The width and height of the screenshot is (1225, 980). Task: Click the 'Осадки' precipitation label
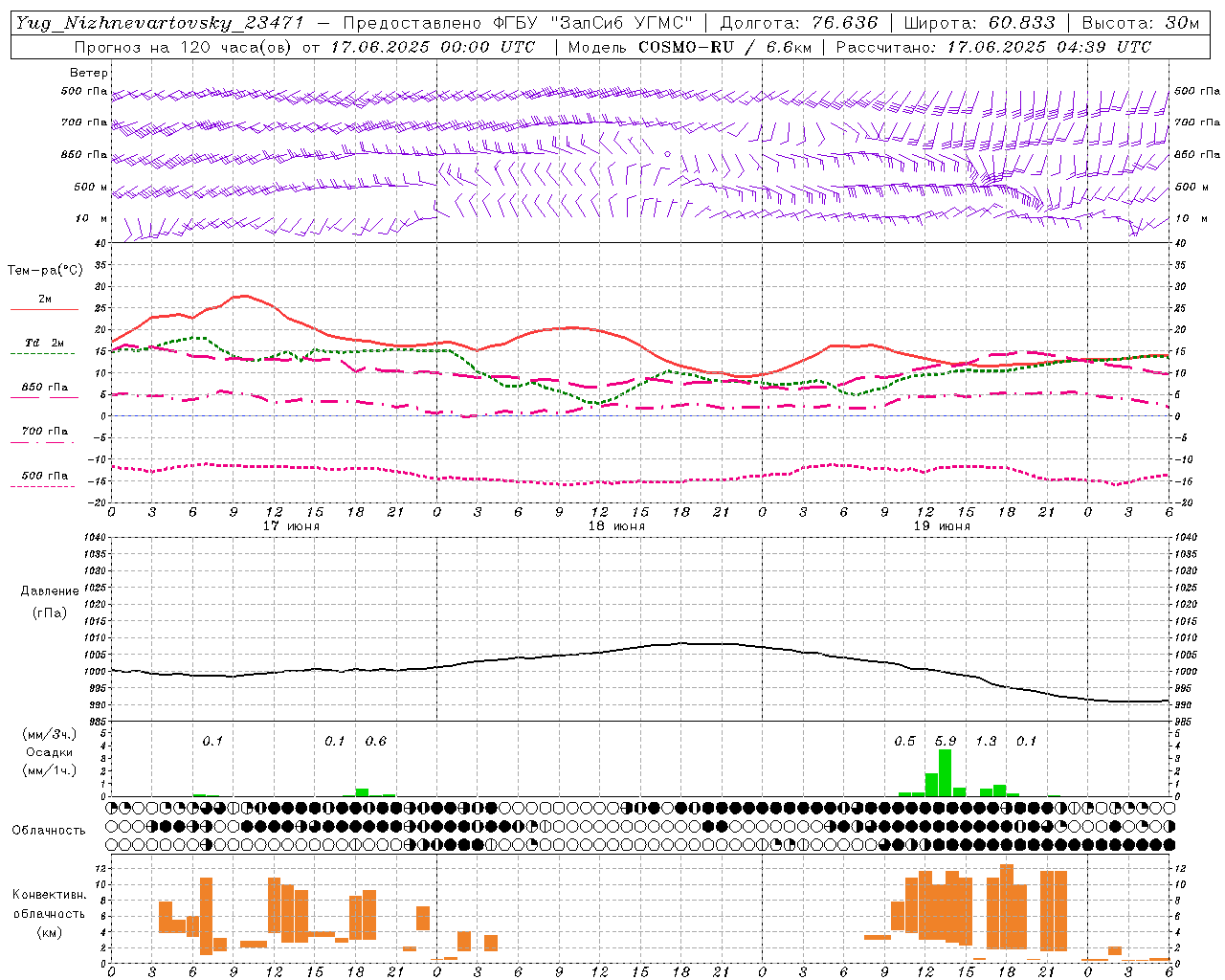click(x=49, y=752)
